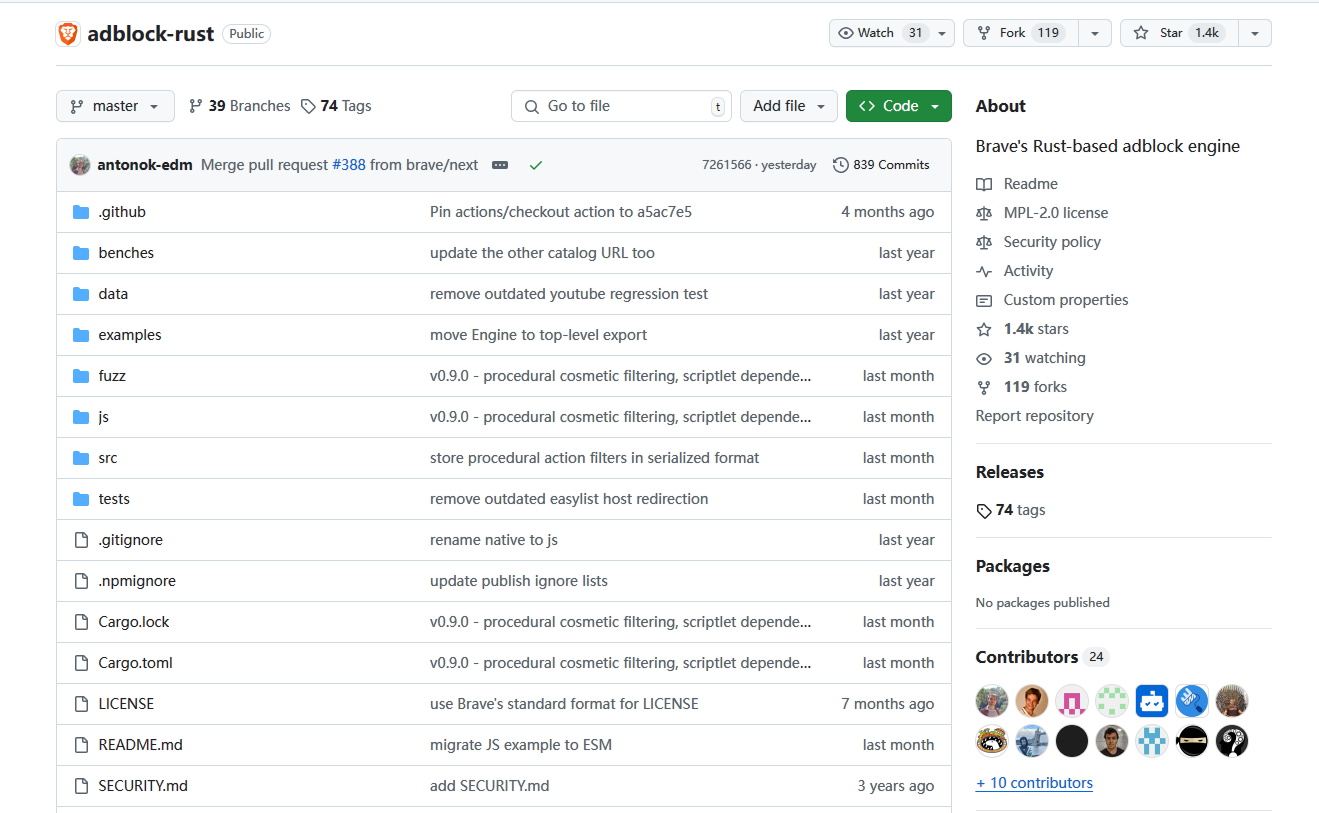
Task: Open 'update publish ignore lists' commit
Action: [x=519, y=581]
